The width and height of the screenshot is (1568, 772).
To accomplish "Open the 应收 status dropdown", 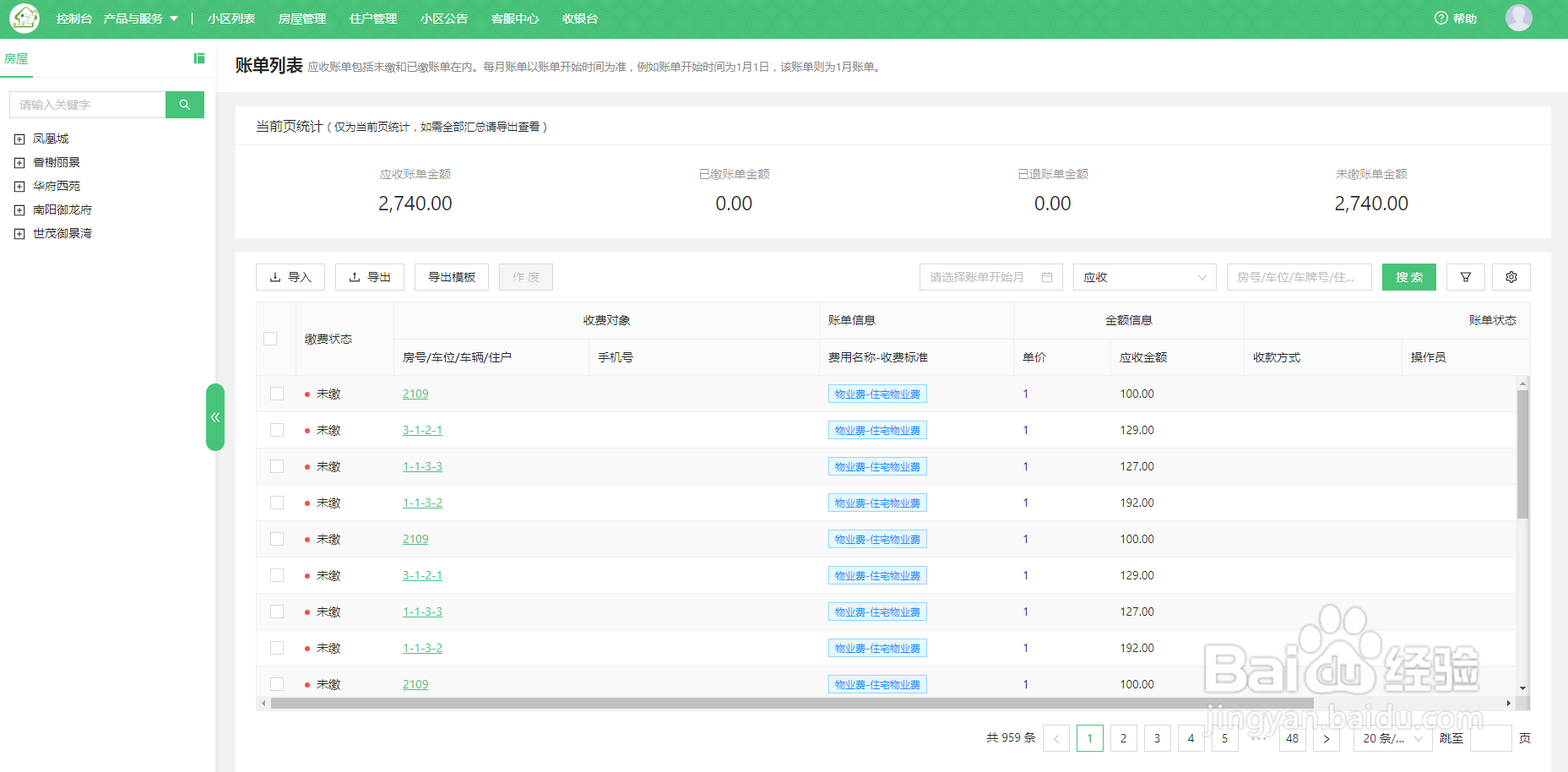I will tap(1144, 276).
